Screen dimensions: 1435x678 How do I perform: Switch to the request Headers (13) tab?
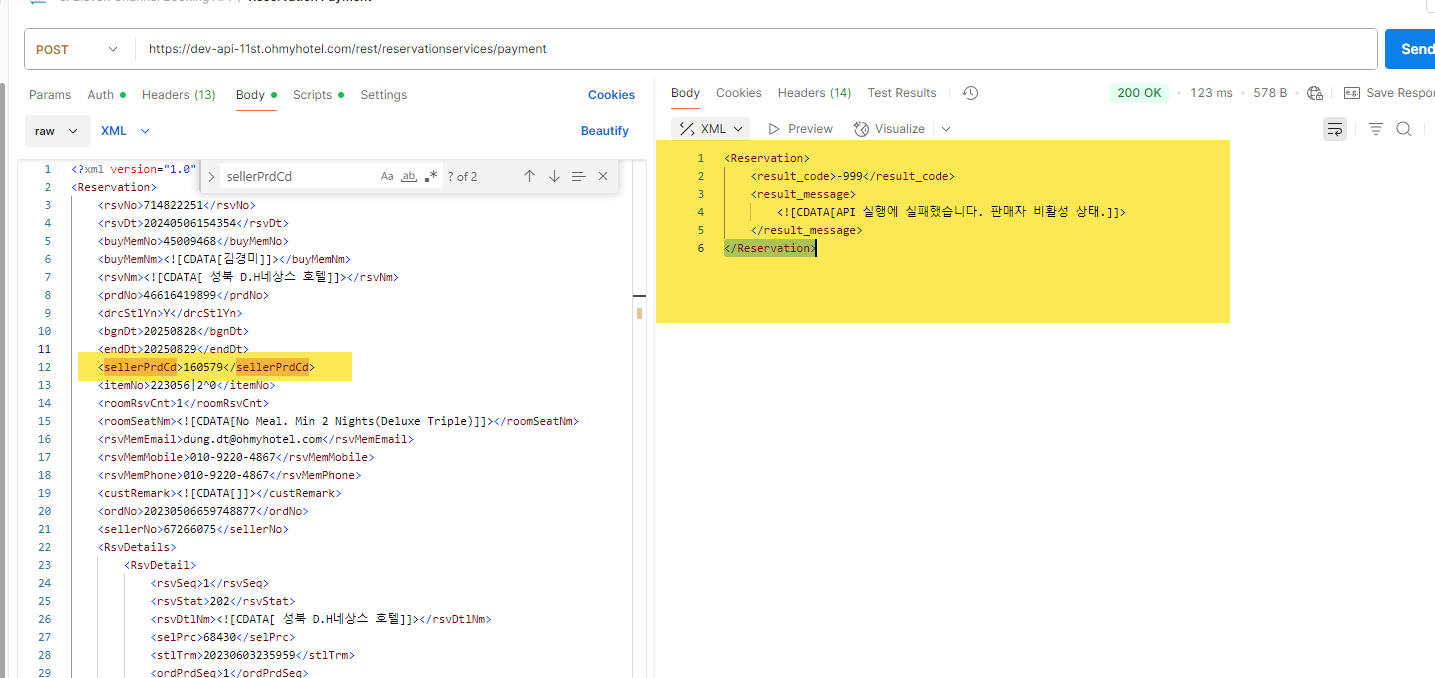pyautogui.click(x=178, y=95)
